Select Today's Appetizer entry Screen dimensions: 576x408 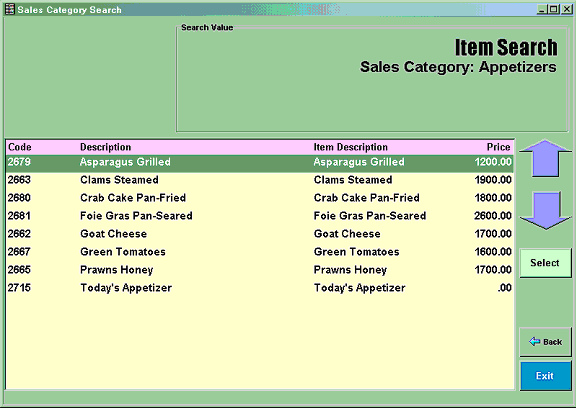(x=260, y=288)
